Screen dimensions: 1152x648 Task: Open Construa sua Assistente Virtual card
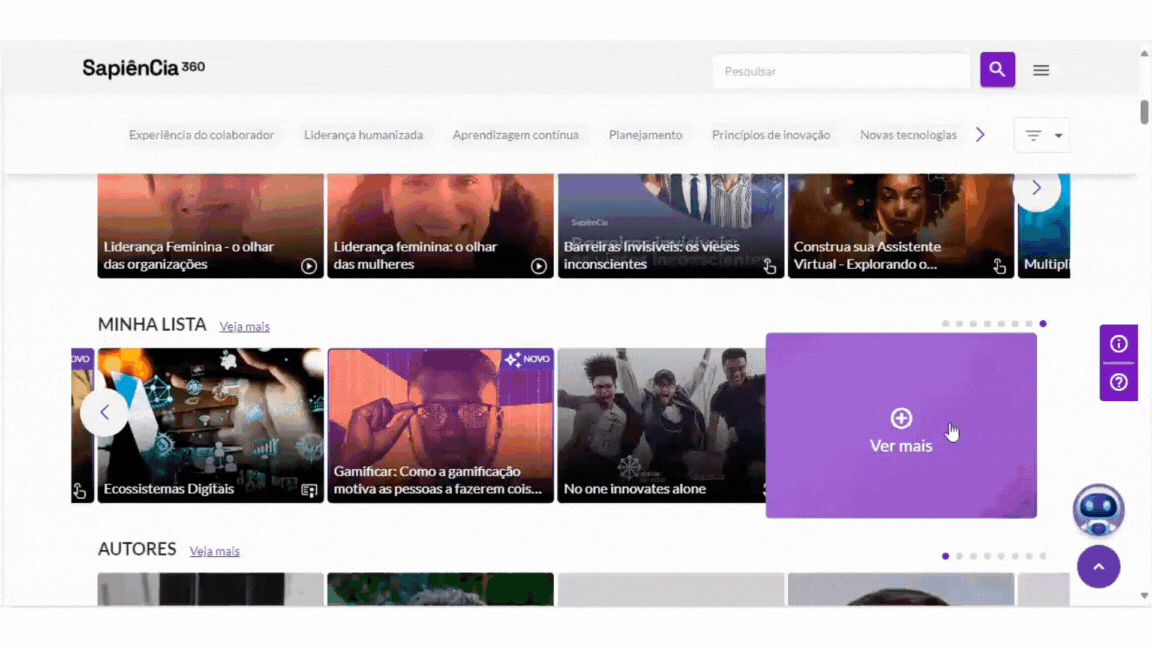[901, 226]
